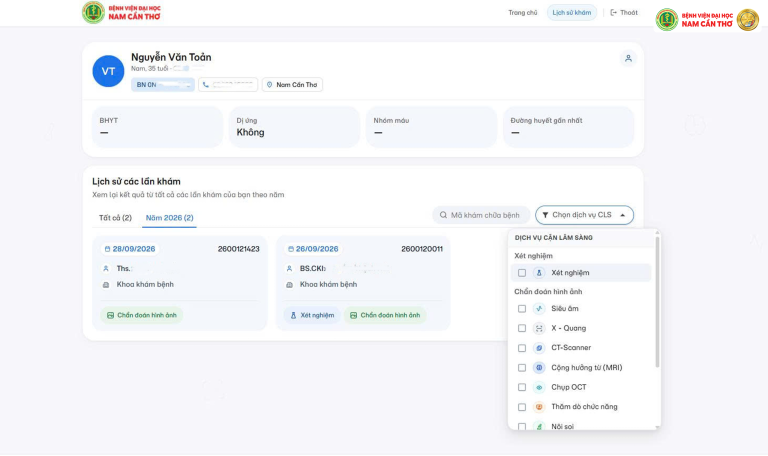Check the Nội soi checkbox
This screenshot has height=456, width=768.
[x=522, y=426]
